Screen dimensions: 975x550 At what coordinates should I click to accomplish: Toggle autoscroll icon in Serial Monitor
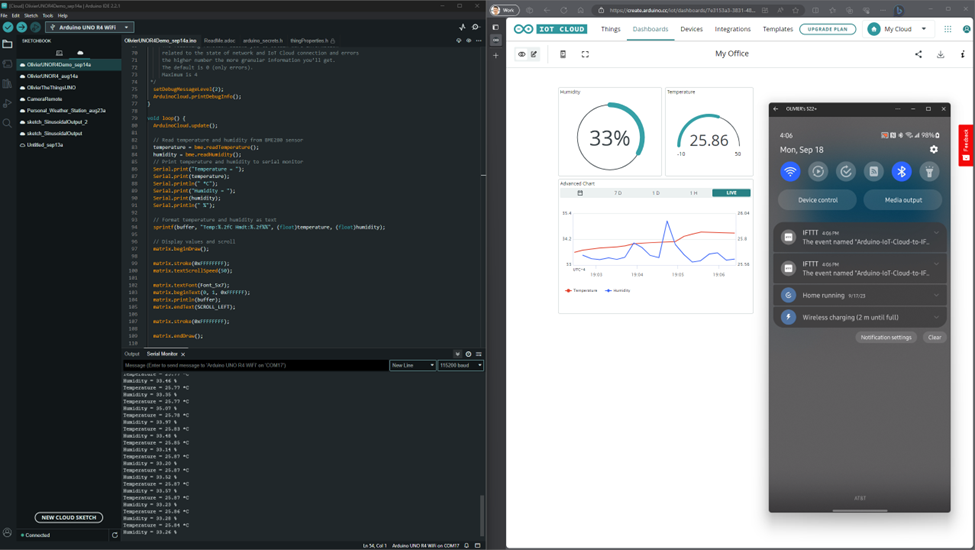[x=458, y=354]
